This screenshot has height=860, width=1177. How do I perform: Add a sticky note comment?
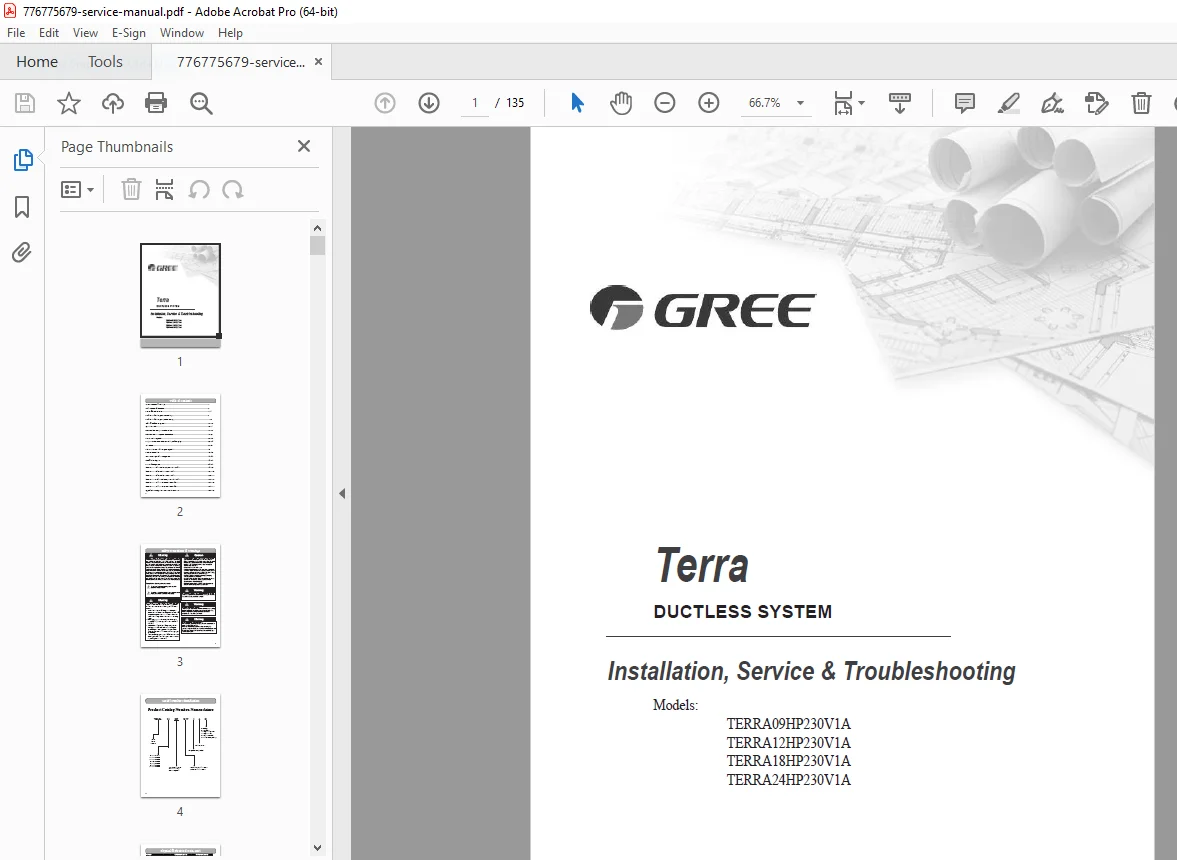(x=965, y=103)
